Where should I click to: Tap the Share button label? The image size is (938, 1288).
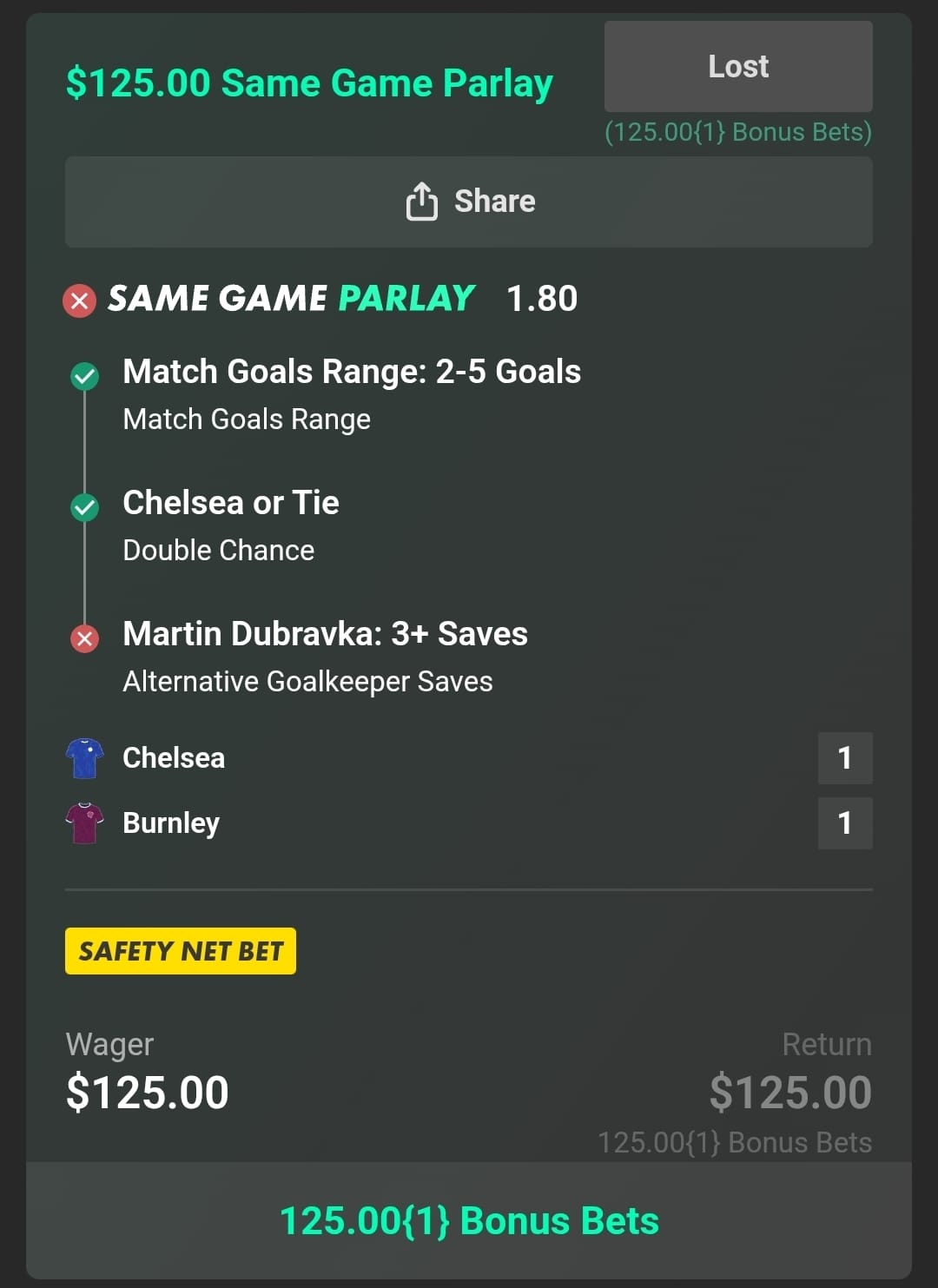click(494, 201)
